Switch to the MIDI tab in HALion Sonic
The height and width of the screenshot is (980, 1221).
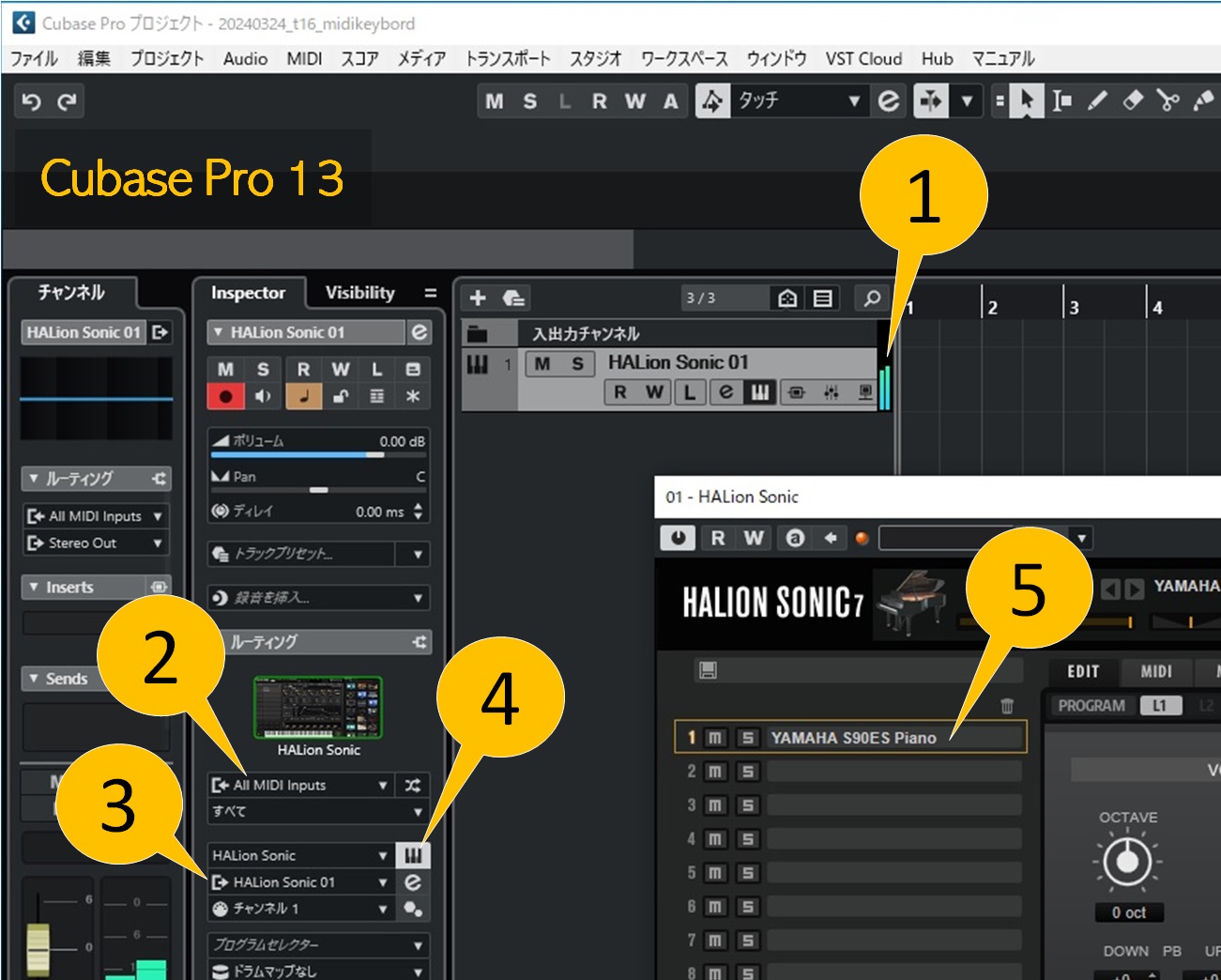coord(1155,671)
